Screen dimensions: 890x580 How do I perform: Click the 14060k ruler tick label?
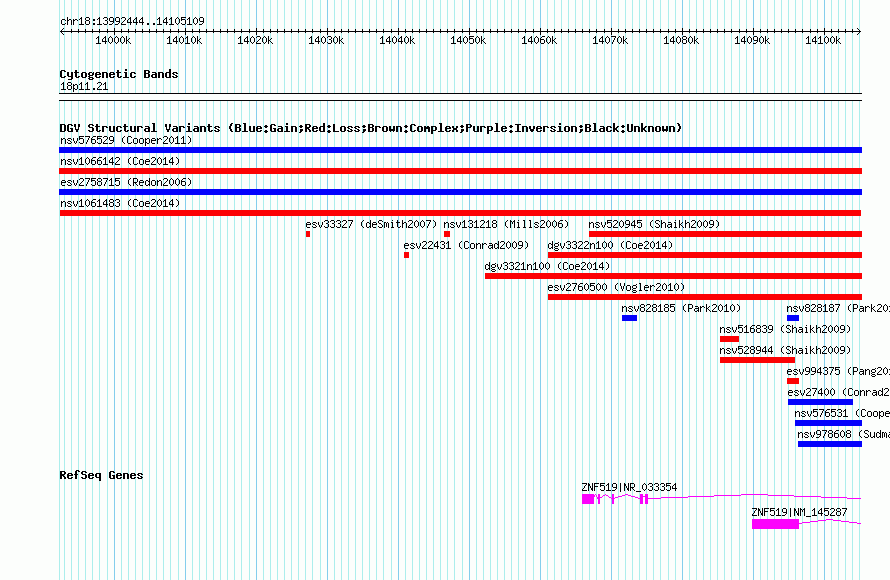[539, 40]
